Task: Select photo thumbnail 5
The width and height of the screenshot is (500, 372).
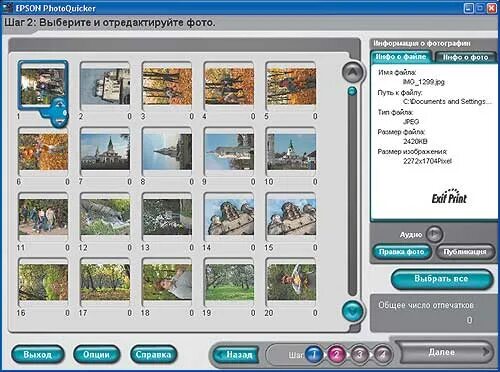Action: pyautogui.click(x=291, y=86)
